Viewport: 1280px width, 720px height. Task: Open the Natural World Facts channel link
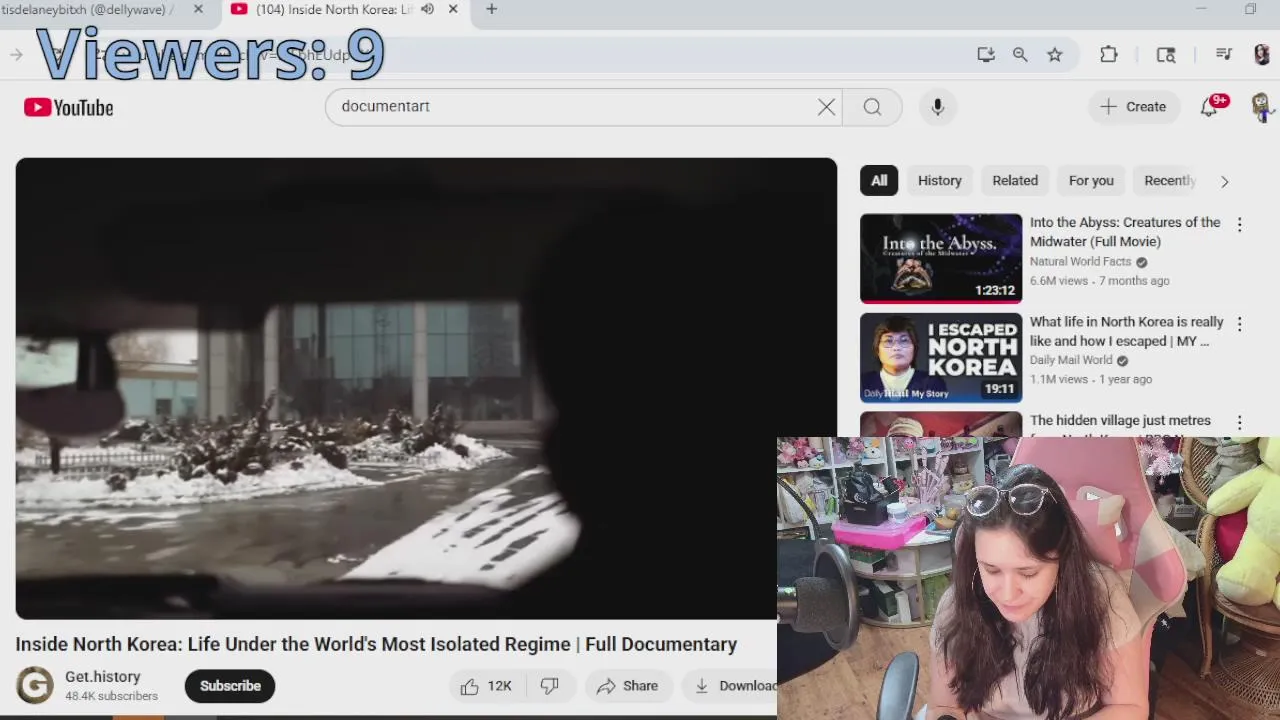pyautogui.click(x=1081, y=262)
